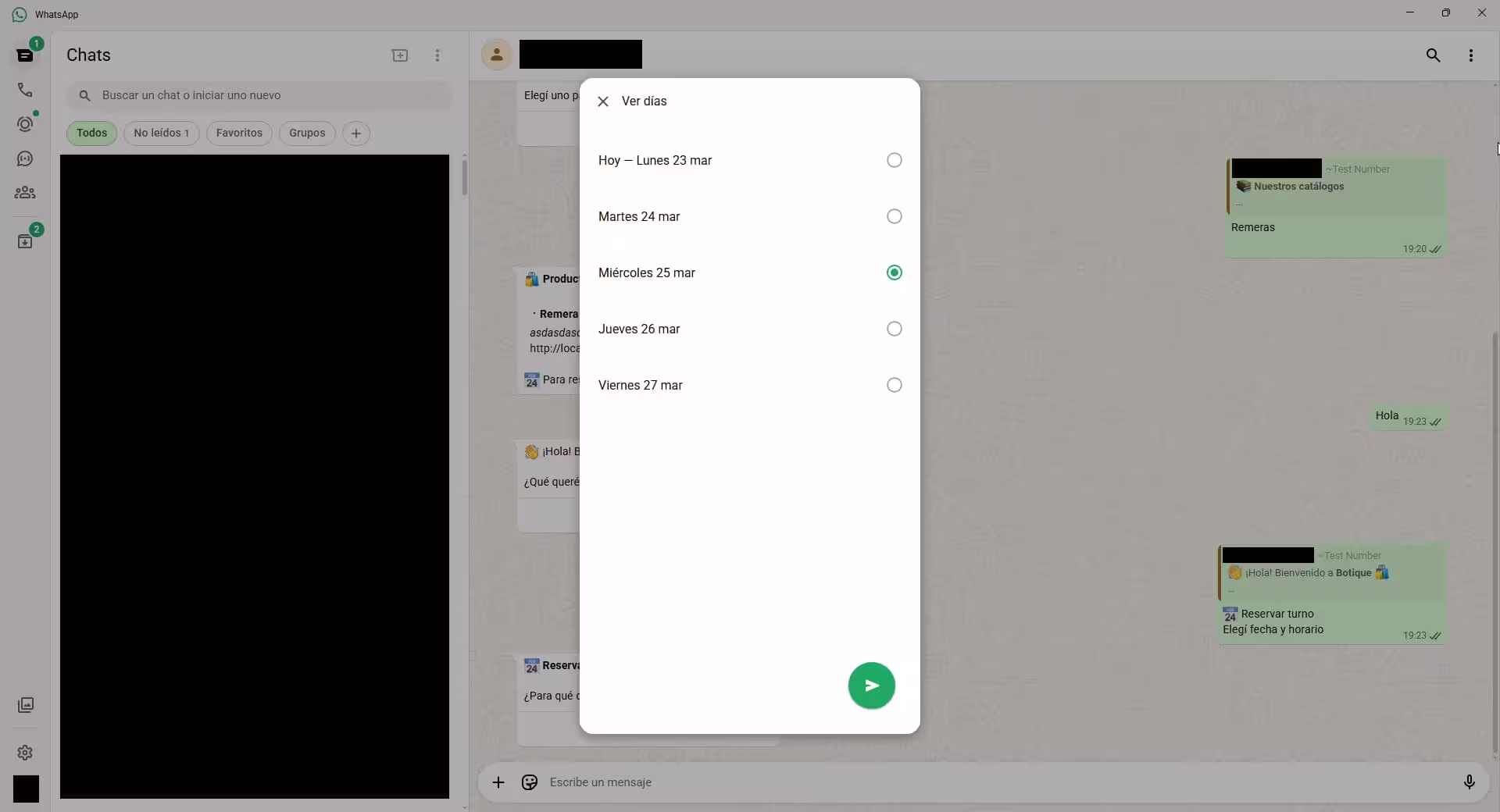Open the Chats panel three-dot menu

click(437, 55)
